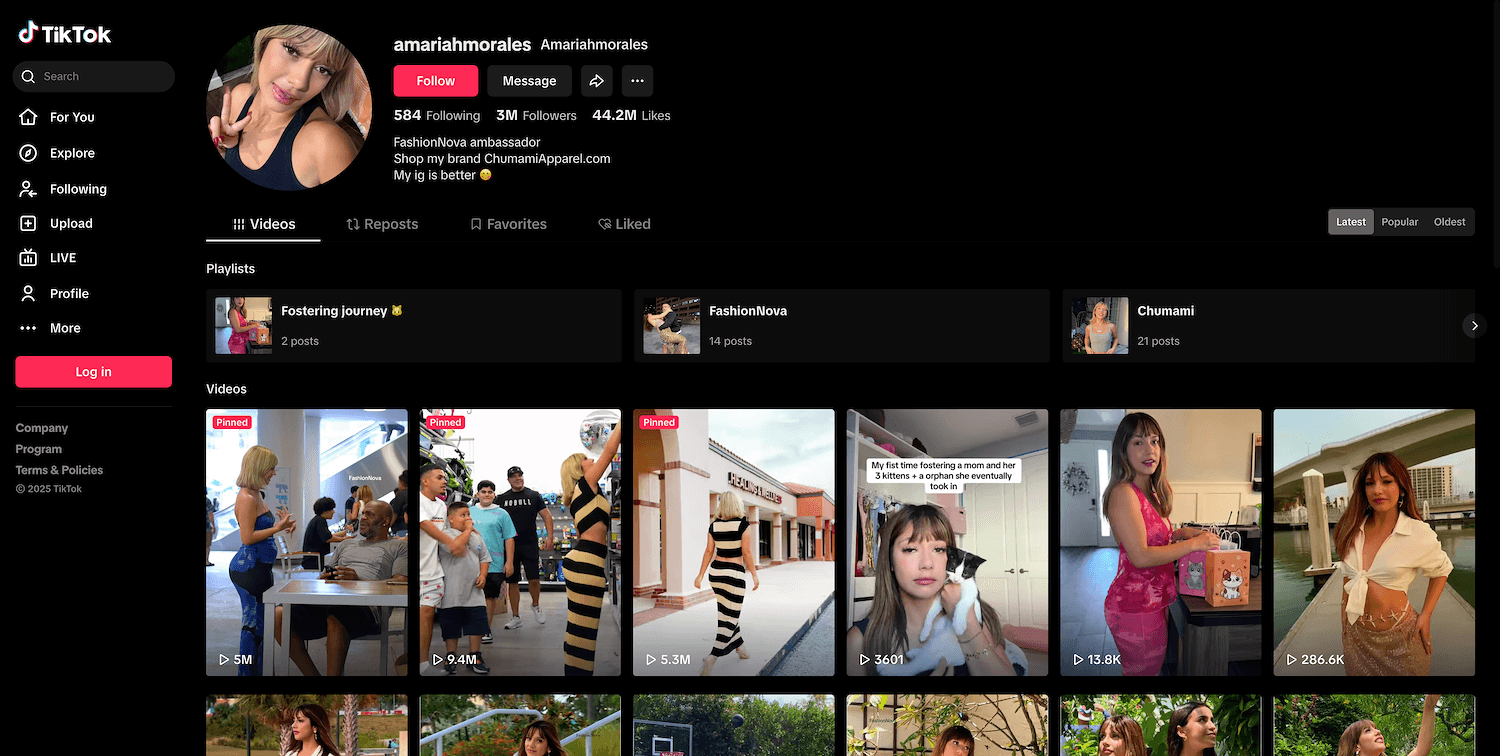Sort videos by Popular

(1399, 222)
